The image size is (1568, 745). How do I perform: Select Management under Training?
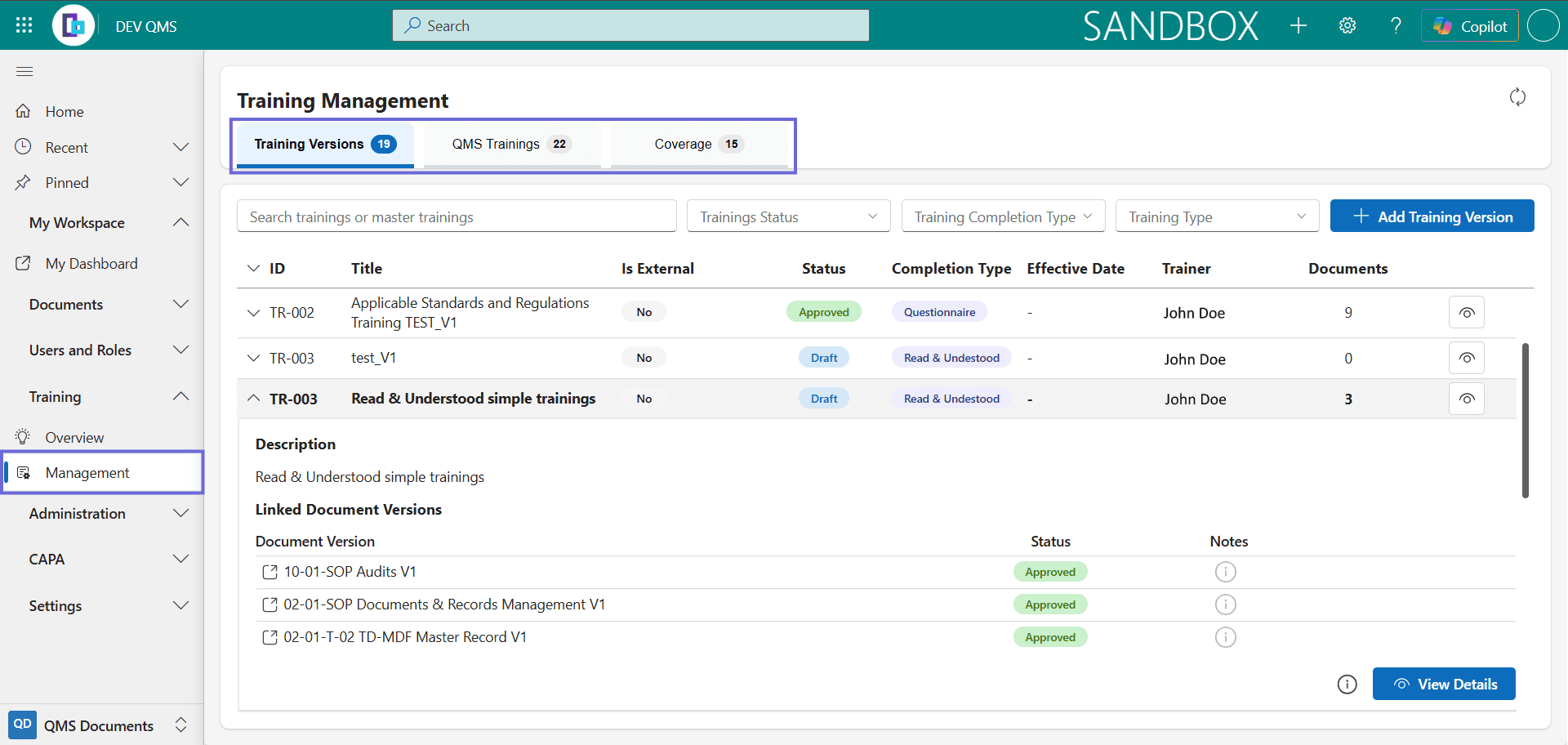102,473
